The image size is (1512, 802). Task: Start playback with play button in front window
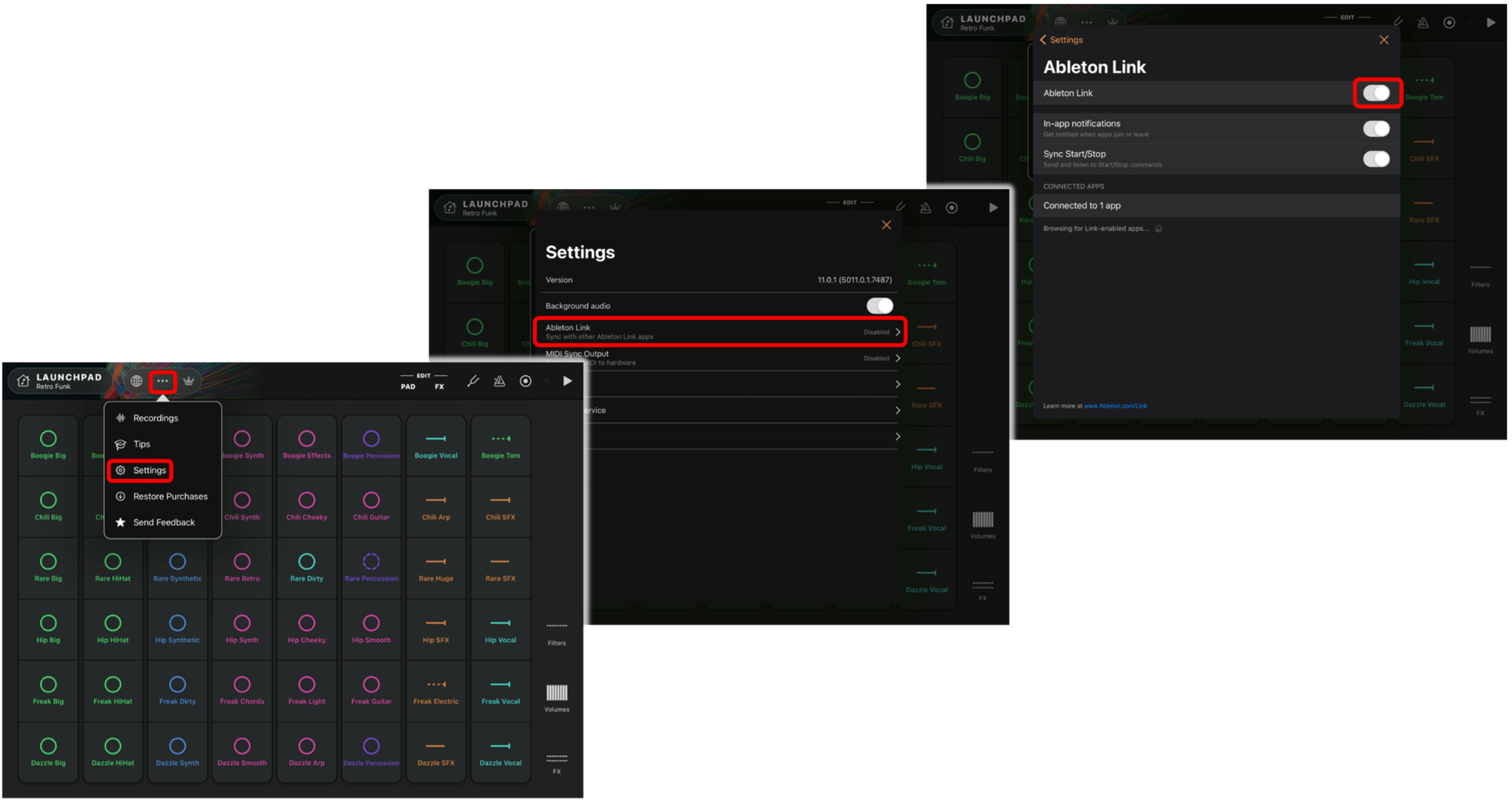[567, 381]
